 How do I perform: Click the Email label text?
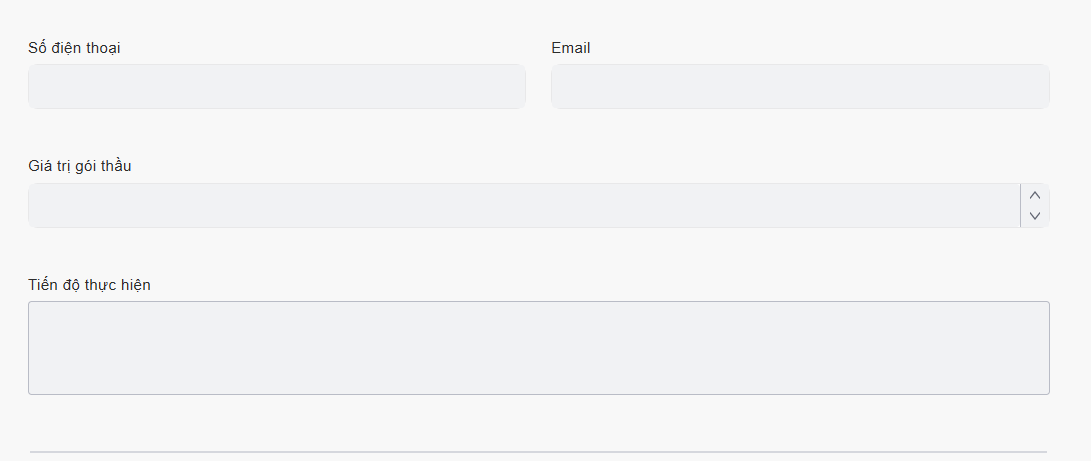coord(571,48)
